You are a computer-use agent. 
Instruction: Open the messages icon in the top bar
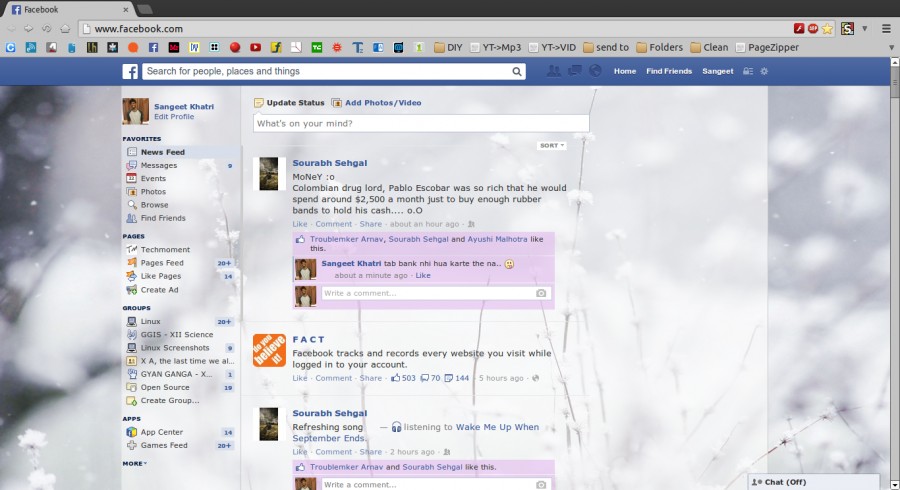click(x=575, y=71)
